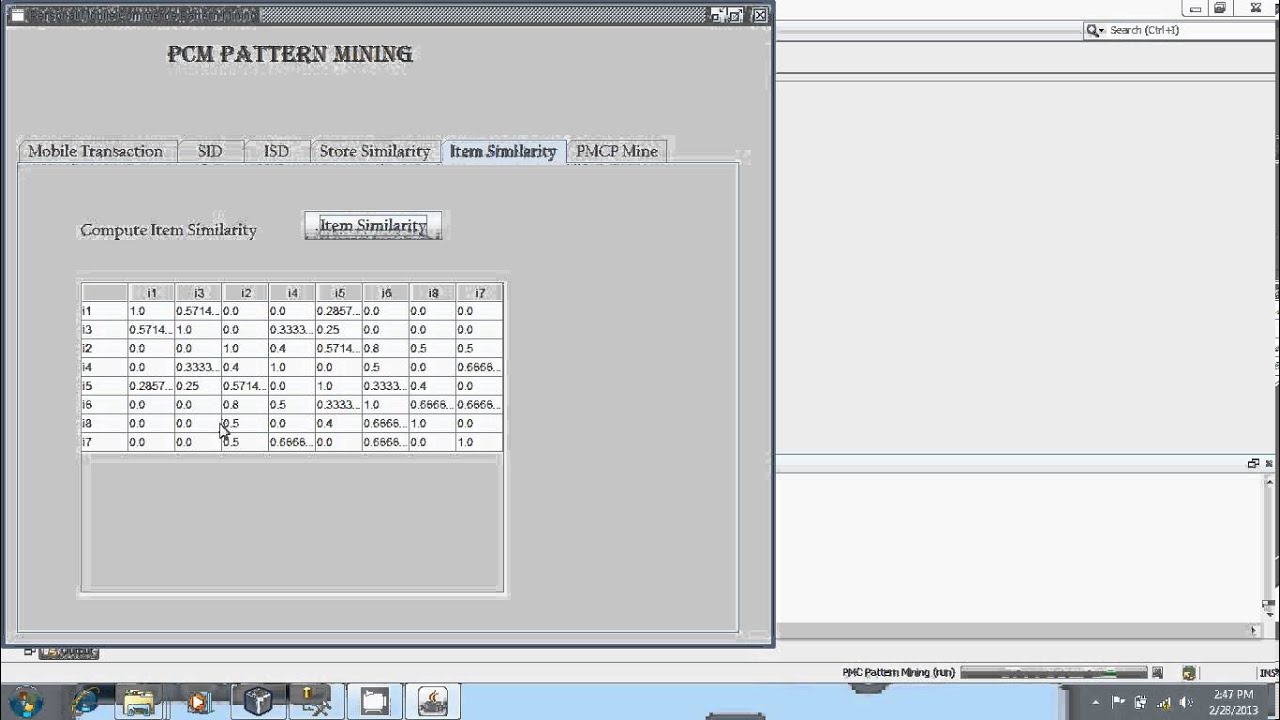Close the PCM Pattern Mining window
Viewport: 1280px width, 720px height.
(x=760, y=15)
